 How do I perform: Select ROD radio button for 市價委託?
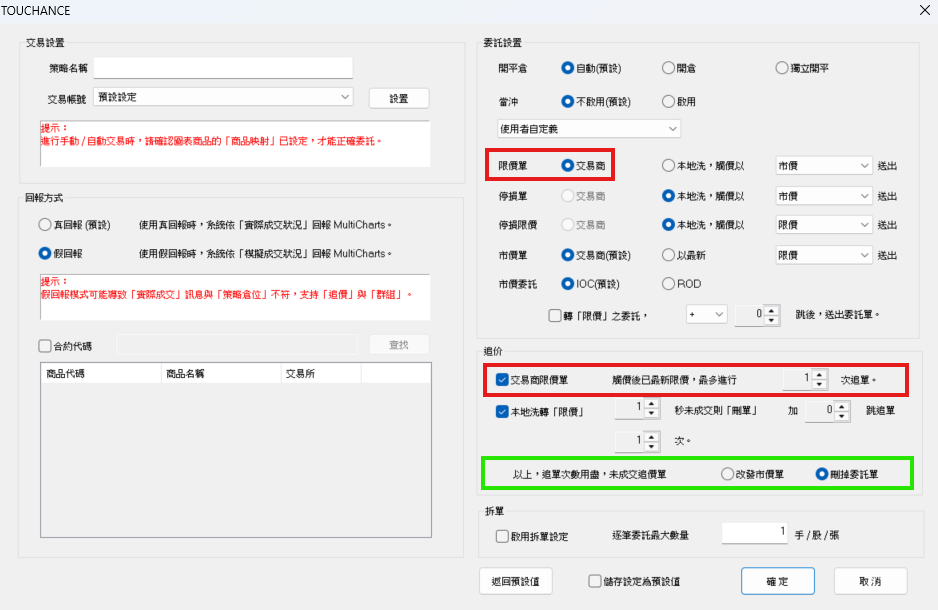tap(668, 284)
